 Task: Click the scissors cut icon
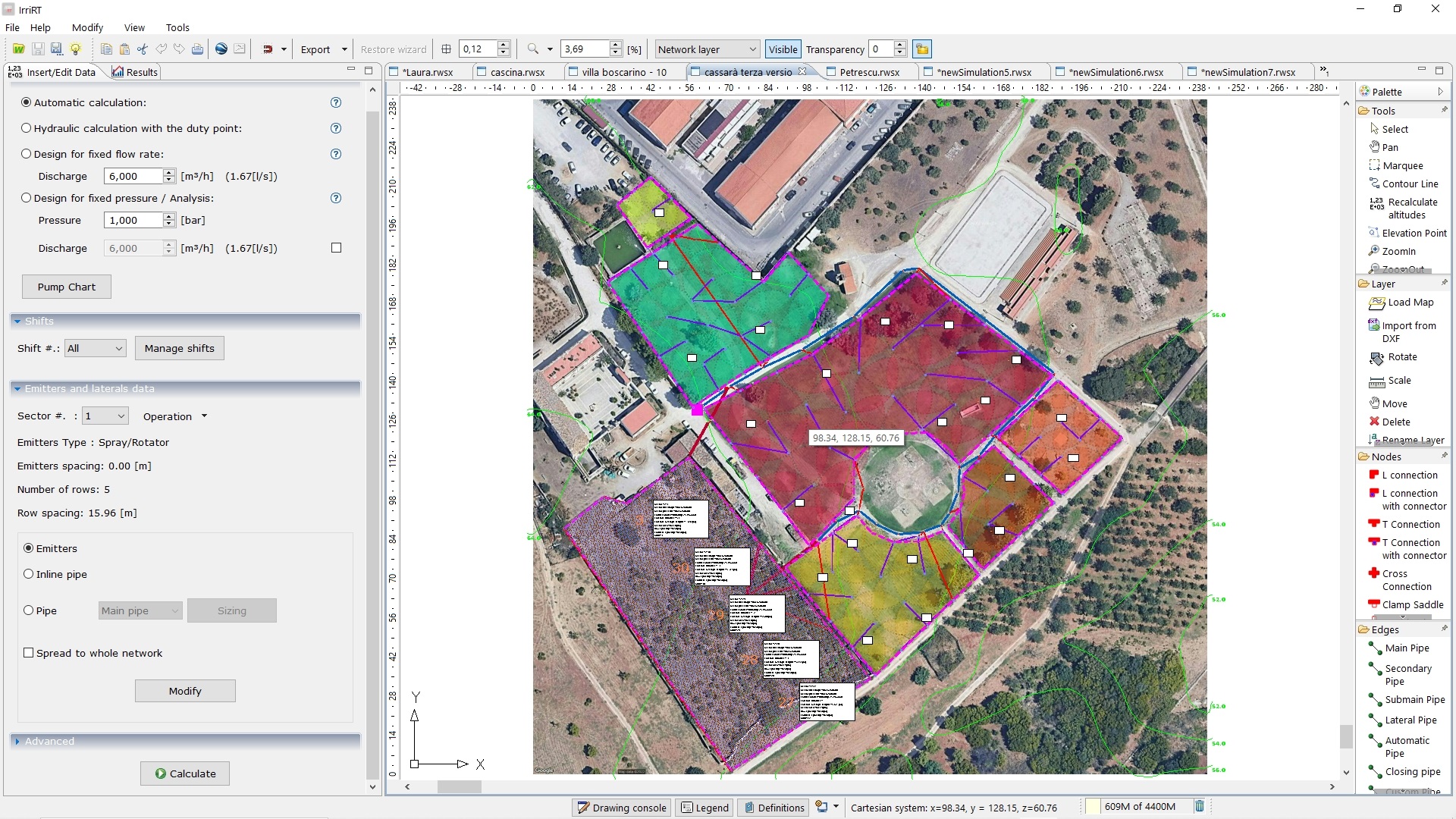coord(142,49)
